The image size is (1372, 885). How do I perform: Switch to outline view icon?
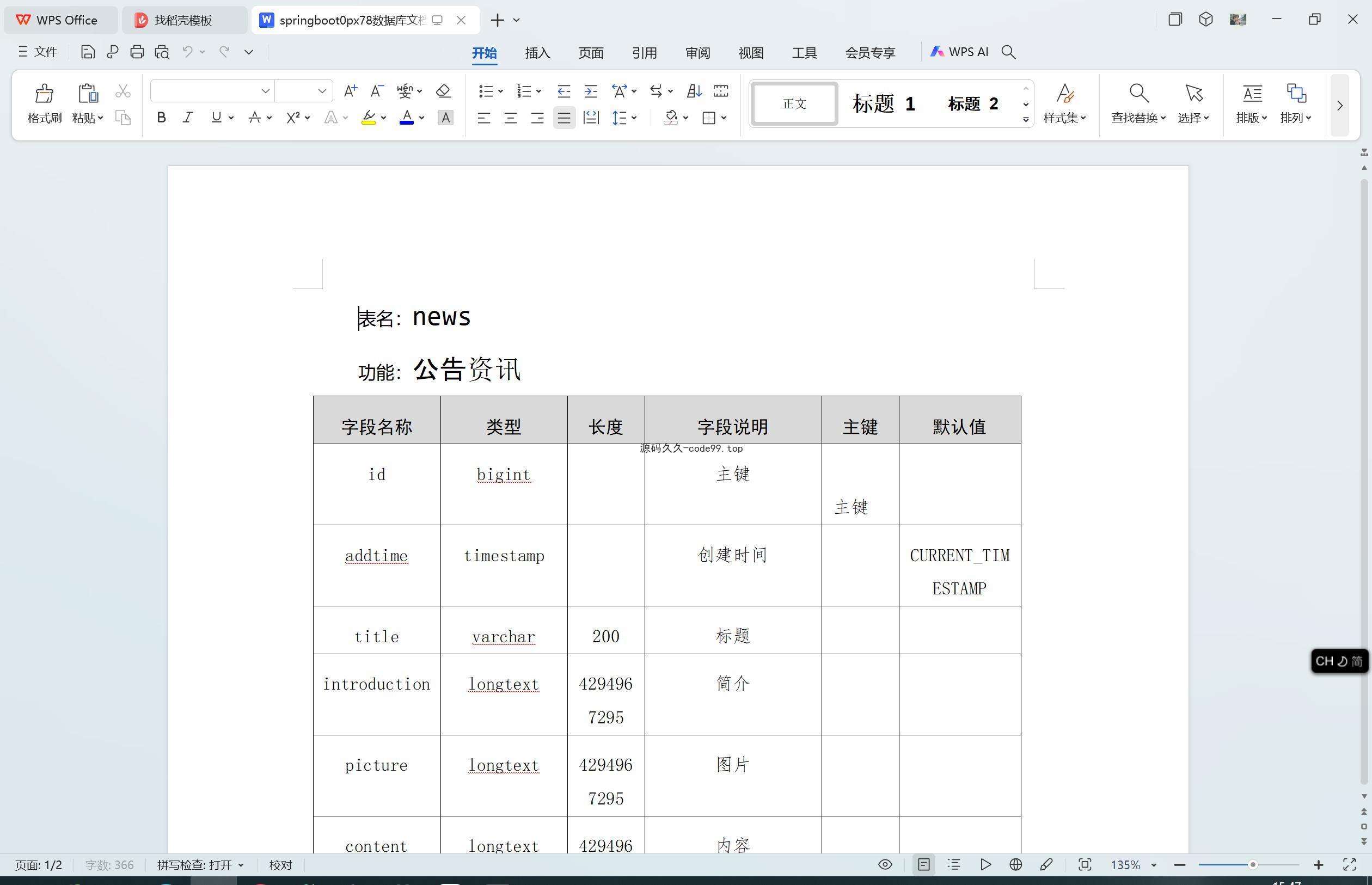954,864
